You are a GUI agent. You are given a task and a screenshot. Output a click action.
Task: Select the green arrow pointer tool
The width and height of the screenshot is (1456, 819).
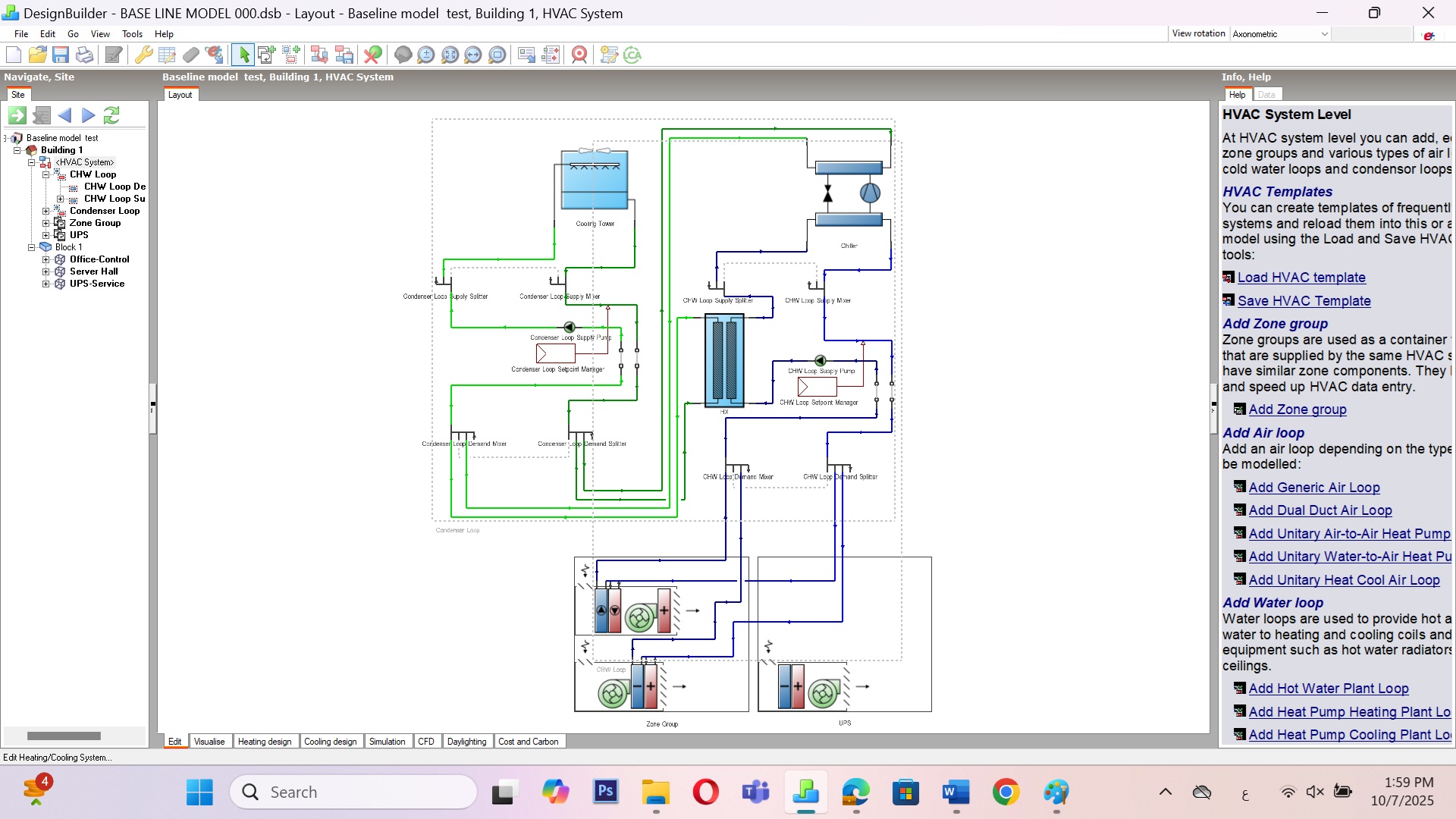(x=243, y=55)
